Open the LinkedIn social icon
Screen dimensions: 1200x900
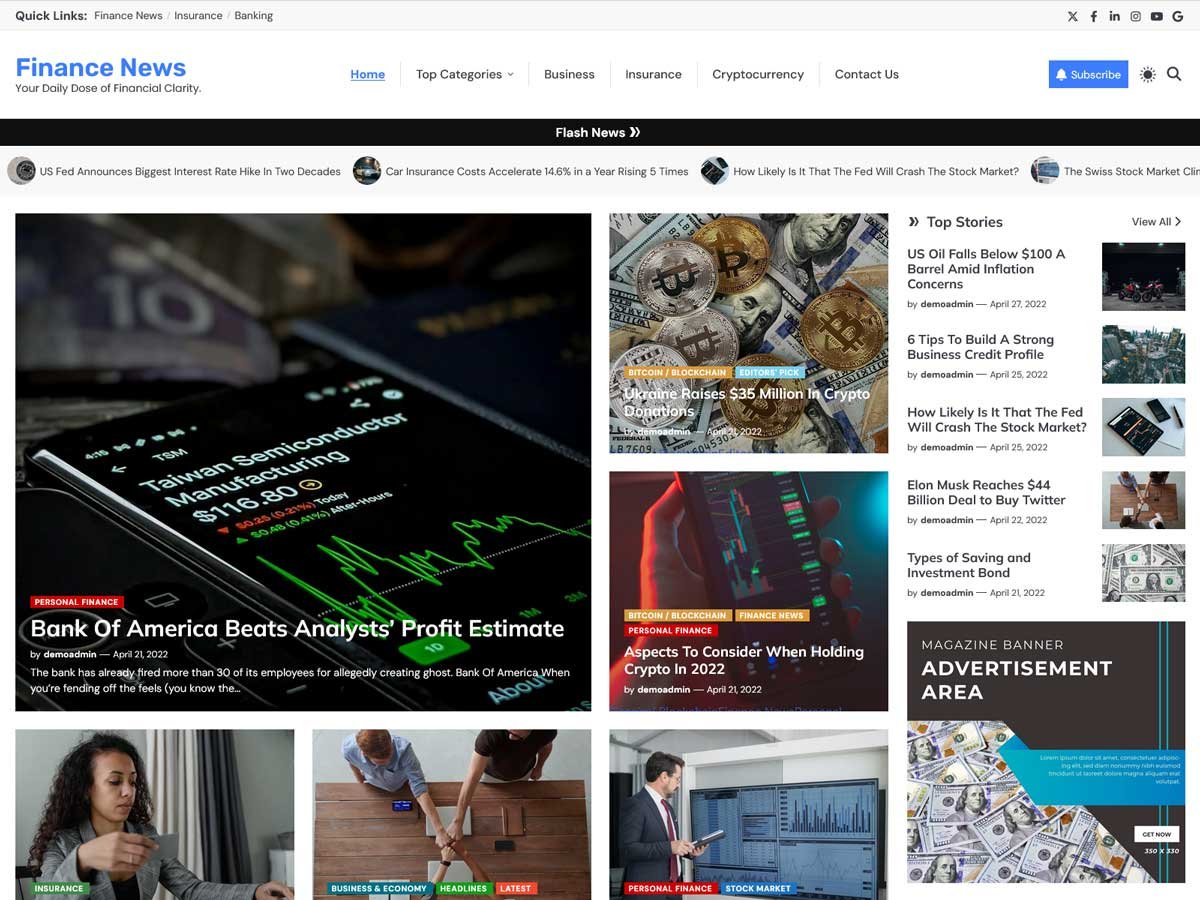(1114, 16)
